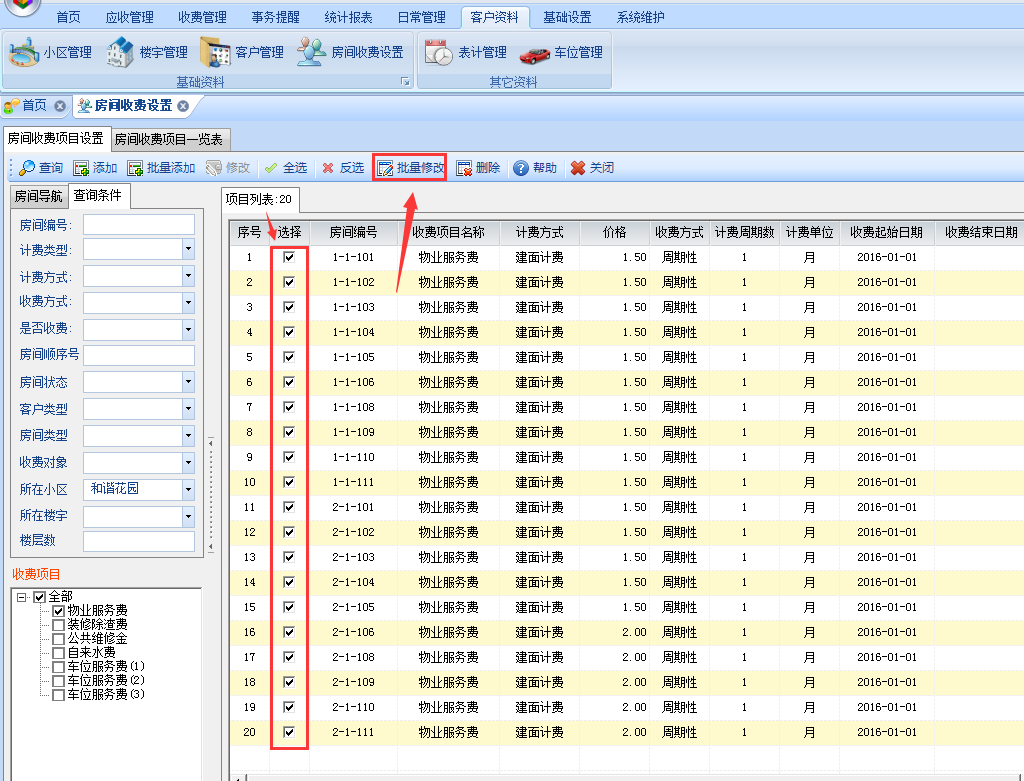This screenshot has width=1024, height=781.
Task: Click the 房间编号 input field
Action: 138,225
